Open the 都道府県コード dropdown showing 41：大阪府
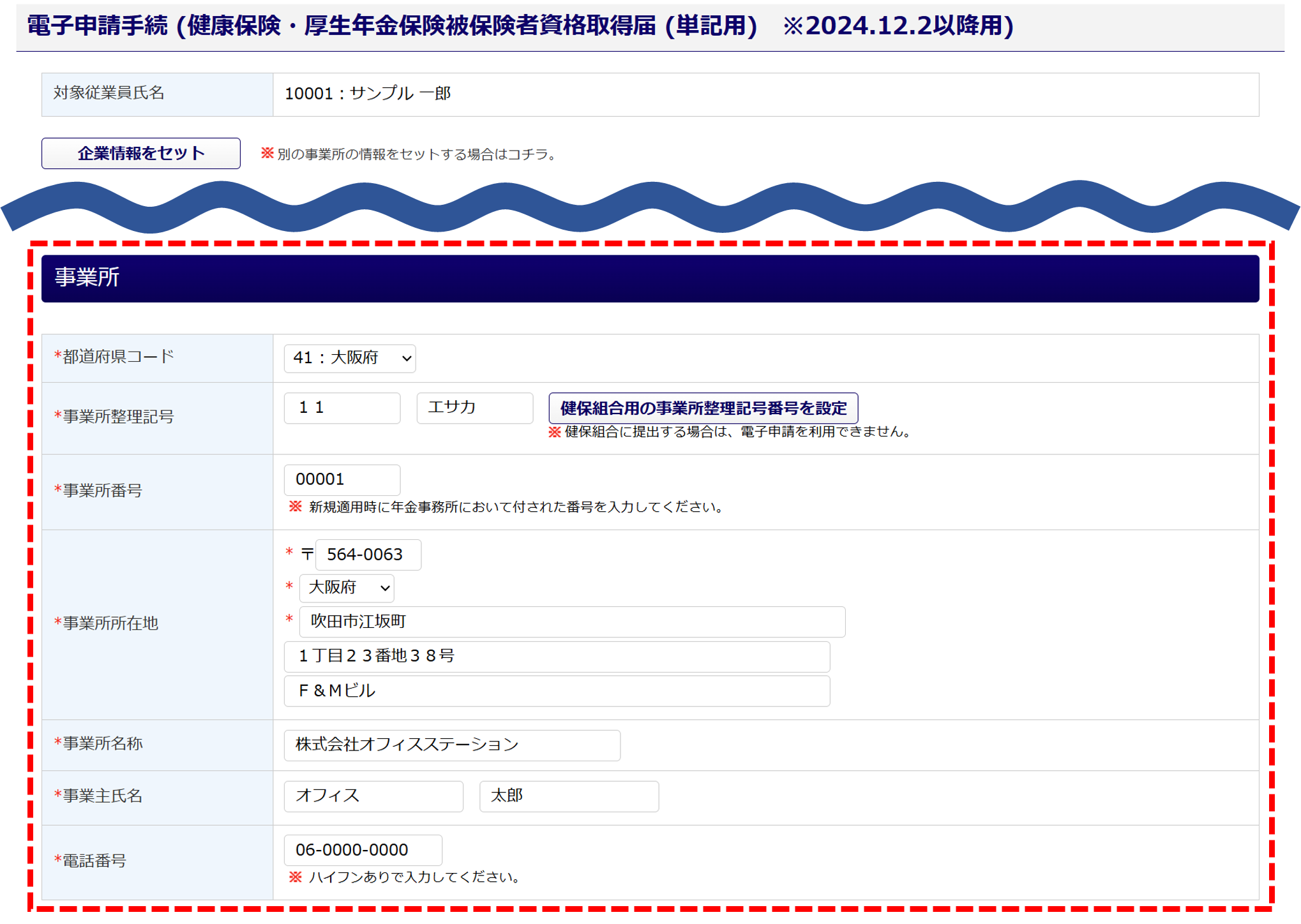This screenshot has width=1301, height=924. tap(350, 358)
